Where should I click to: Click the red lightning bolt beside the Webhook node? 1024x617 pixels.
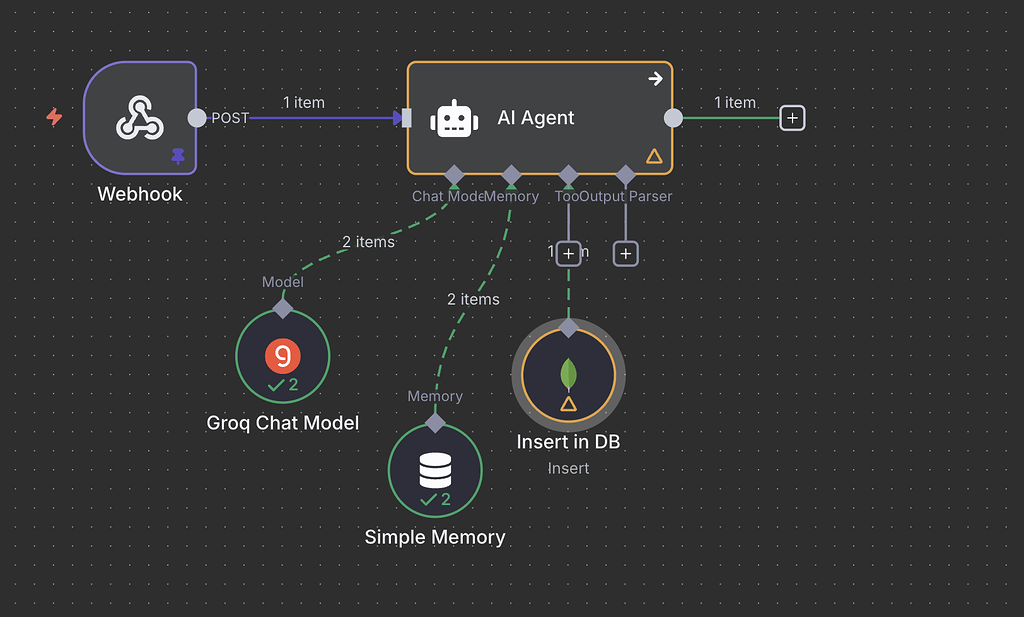53,117
